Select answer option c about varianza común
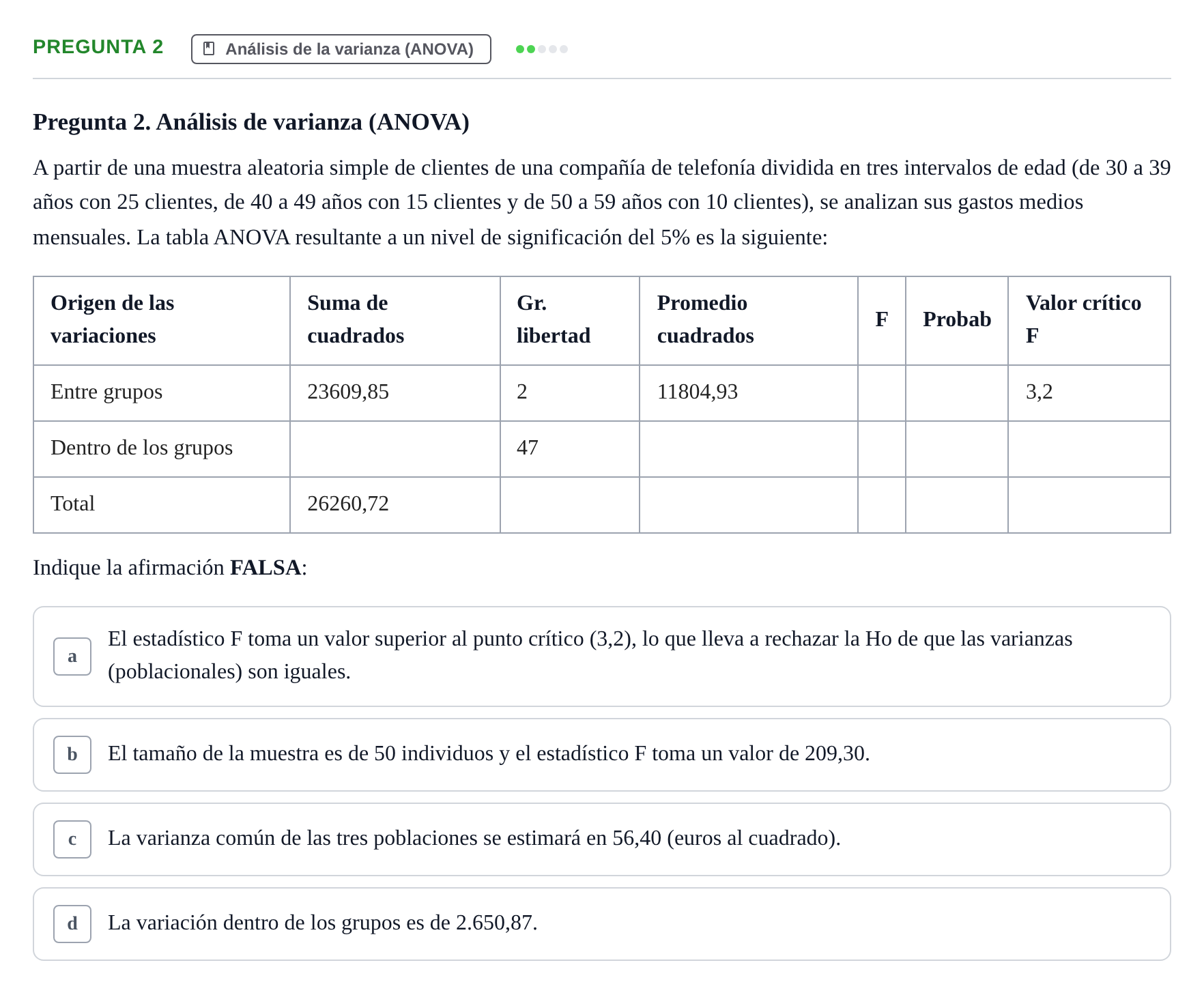Screen dimensions: 1204x995 [602, 839]
